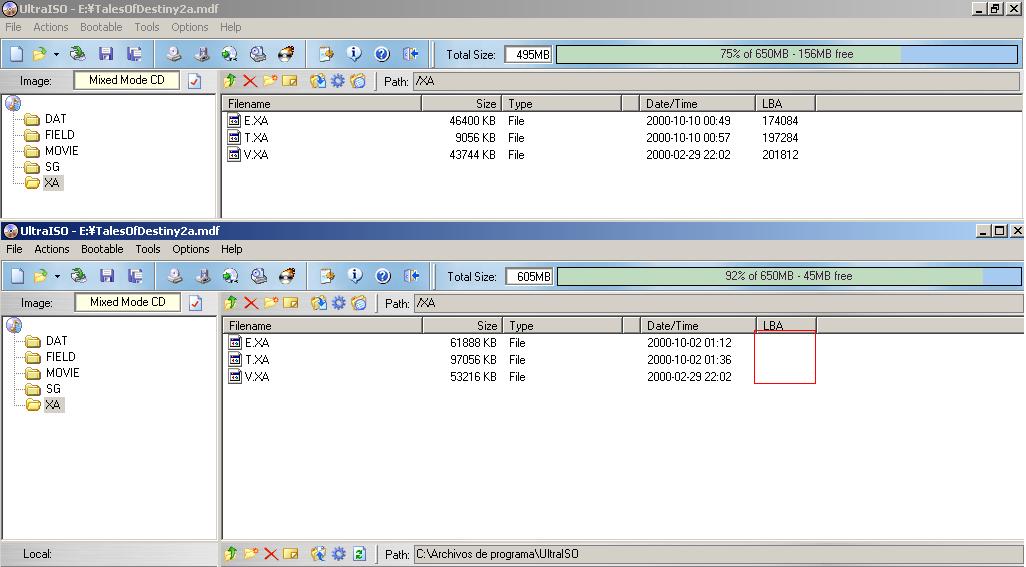Click Exit door icon in active window
The height and width of the screenshot is (567, 1026).
click(411, 276)
